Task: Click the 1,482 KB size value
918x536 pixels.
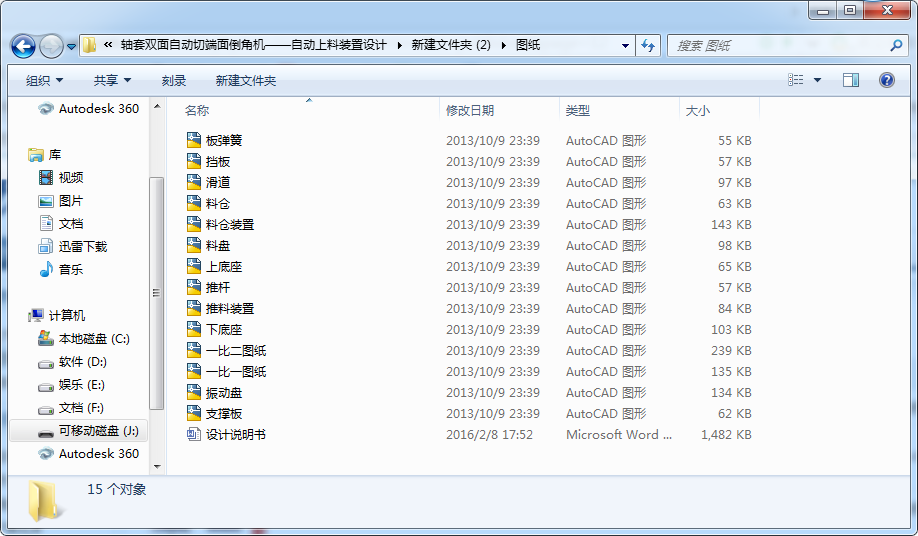Action: click(x=726, y=434)
